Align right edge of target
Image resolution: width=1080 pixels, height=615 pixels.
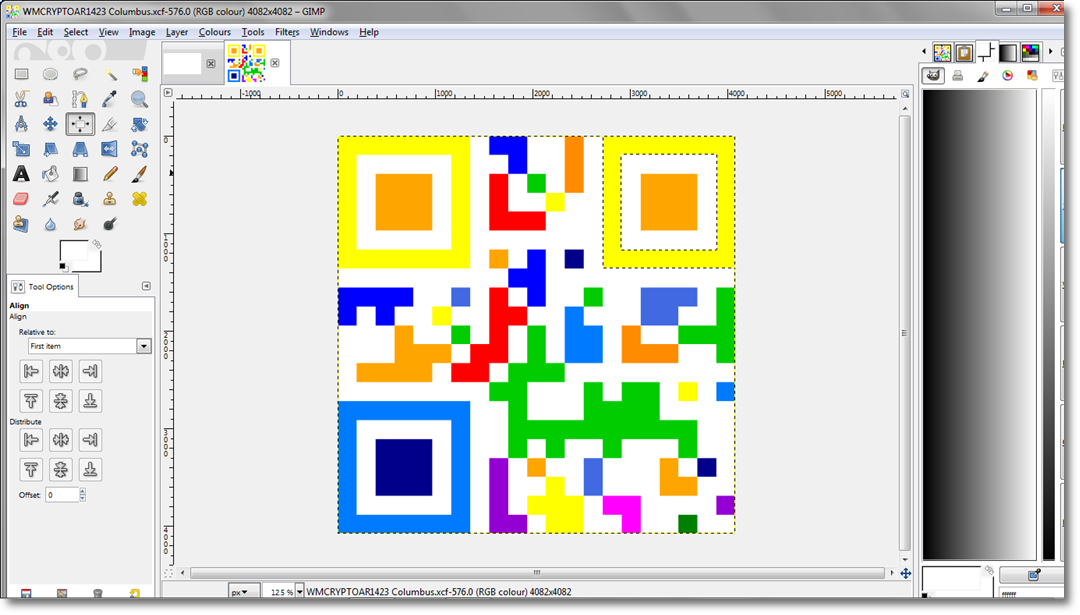pos(90,372)
